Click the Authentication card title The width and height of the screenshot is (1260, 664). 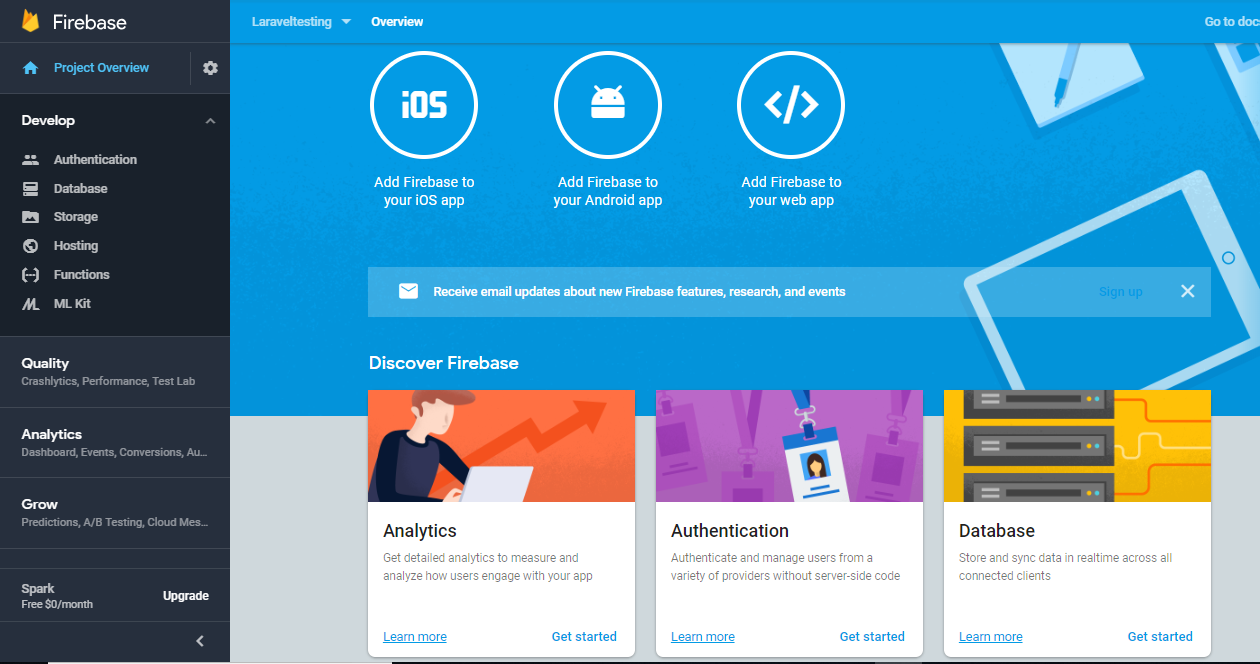point(730,531)
